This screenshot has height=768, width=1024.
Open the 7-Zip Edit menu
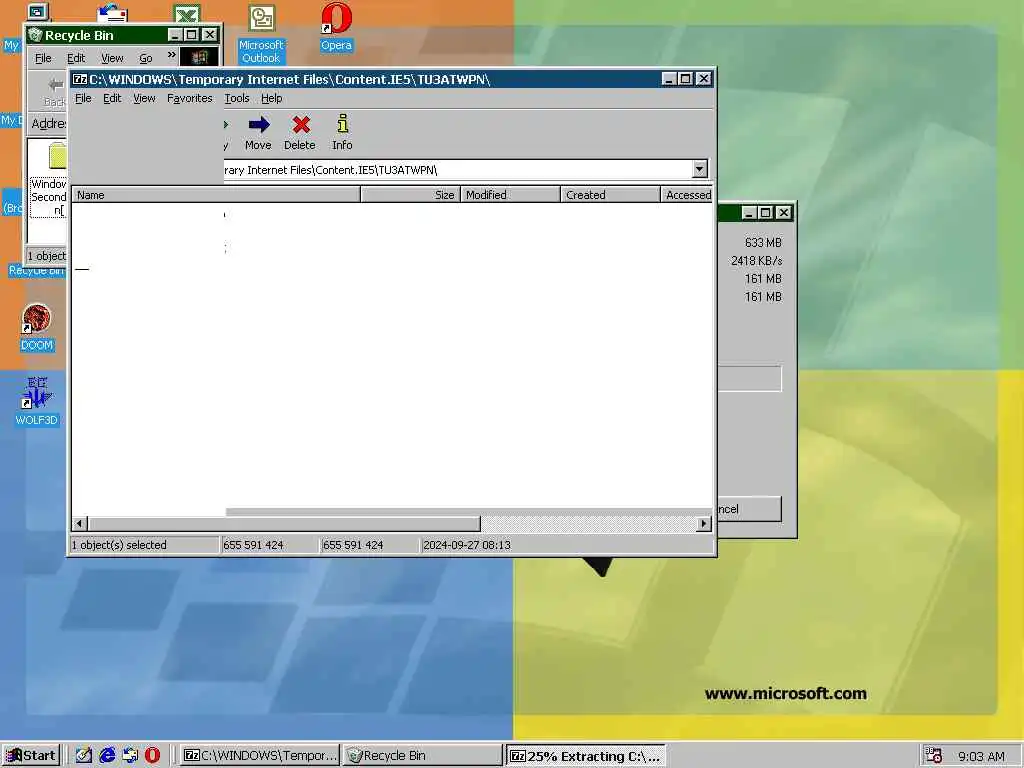coord(112,99)
